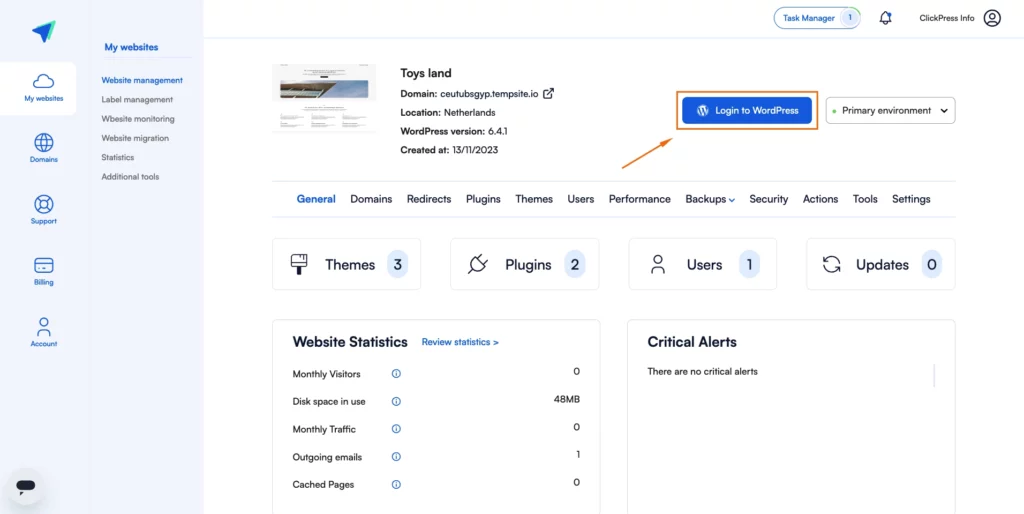
Task: Switch to the Users tab
Action: pyautogui.click(x=581, y=199)
